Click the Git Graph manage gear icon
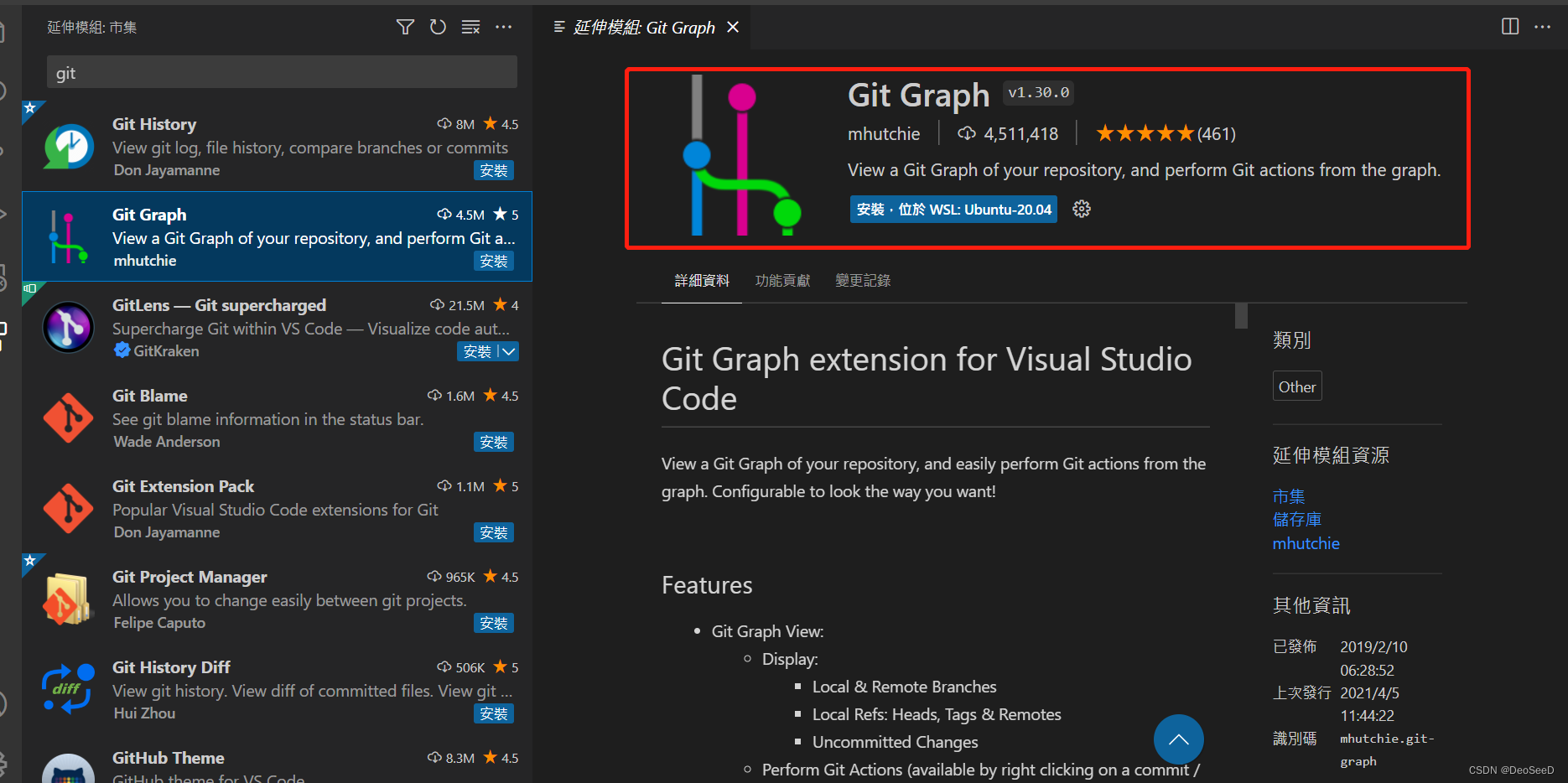This screenshot has width=1568, height=783. [1082, 209]
